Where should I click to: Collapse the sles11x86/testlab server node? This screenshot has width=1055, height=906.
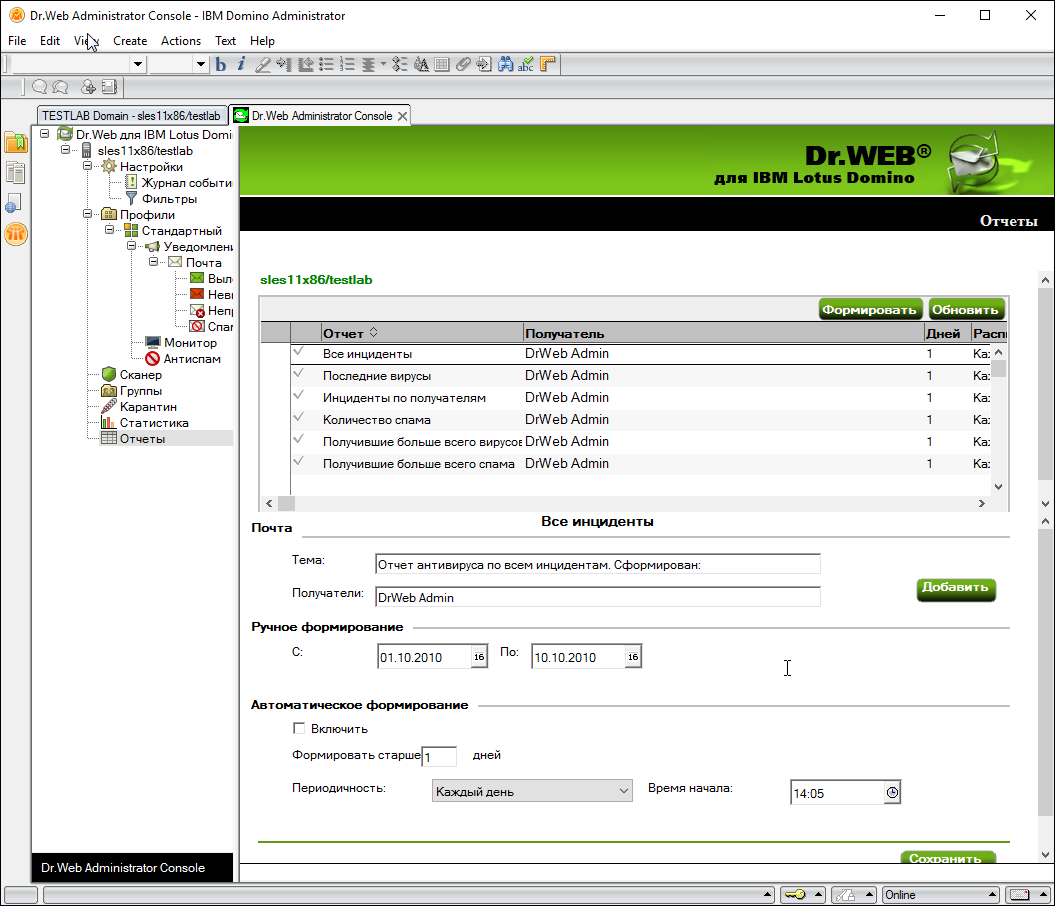pyautogui.click(x=66, y=150)
